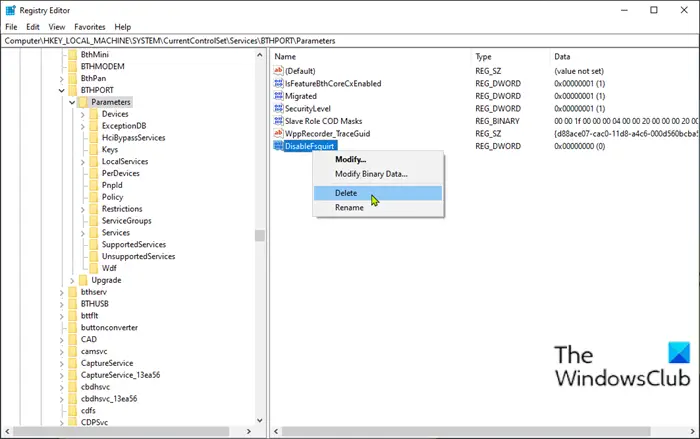Click the Policy folder icon
Screen dimensions: 700x439
(x=94, y=197)
